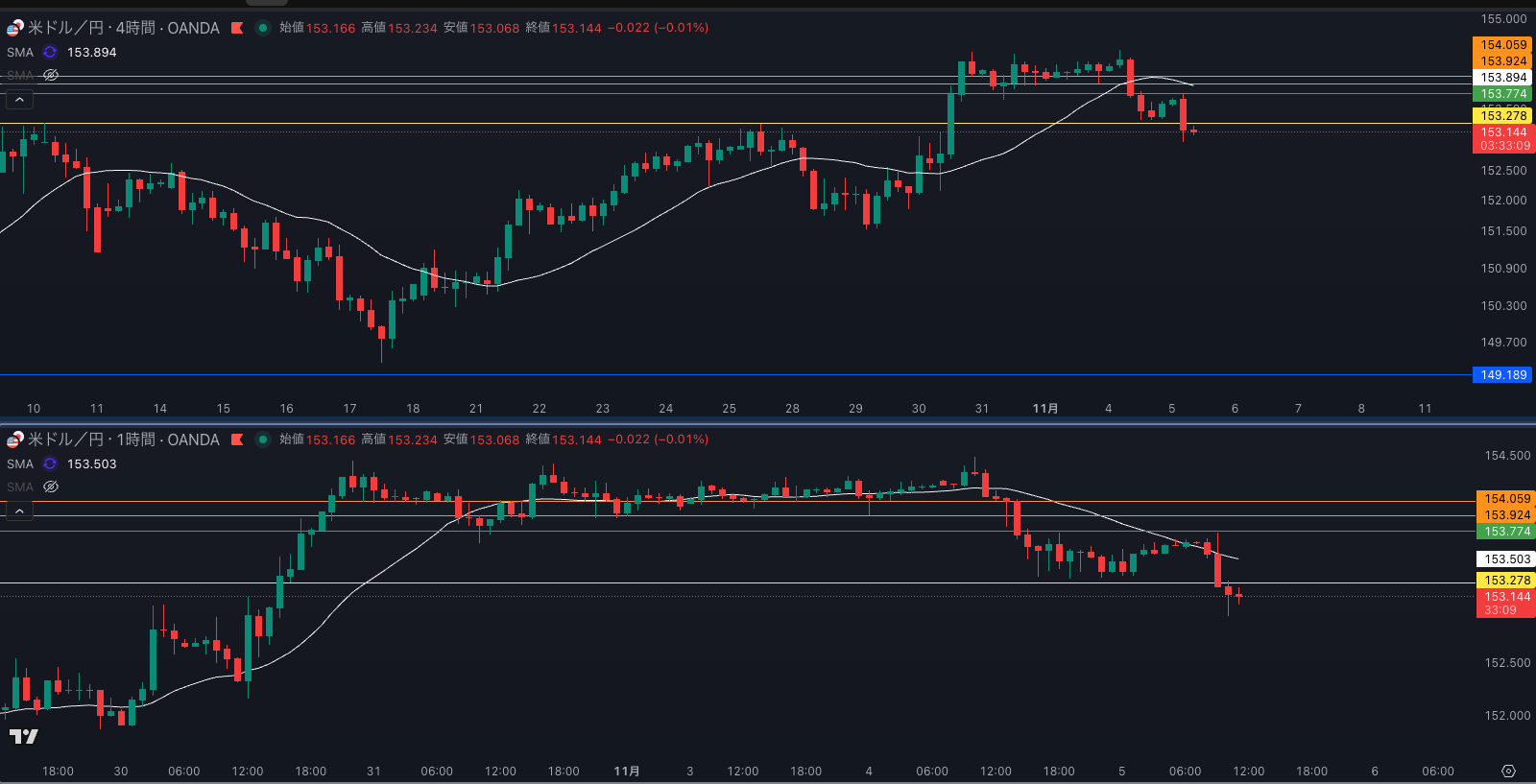Viewport: 1536px width, 784px height.
Task: Collapse the indicator legend on 1-hour chart
Action: [x=19, y=511]
